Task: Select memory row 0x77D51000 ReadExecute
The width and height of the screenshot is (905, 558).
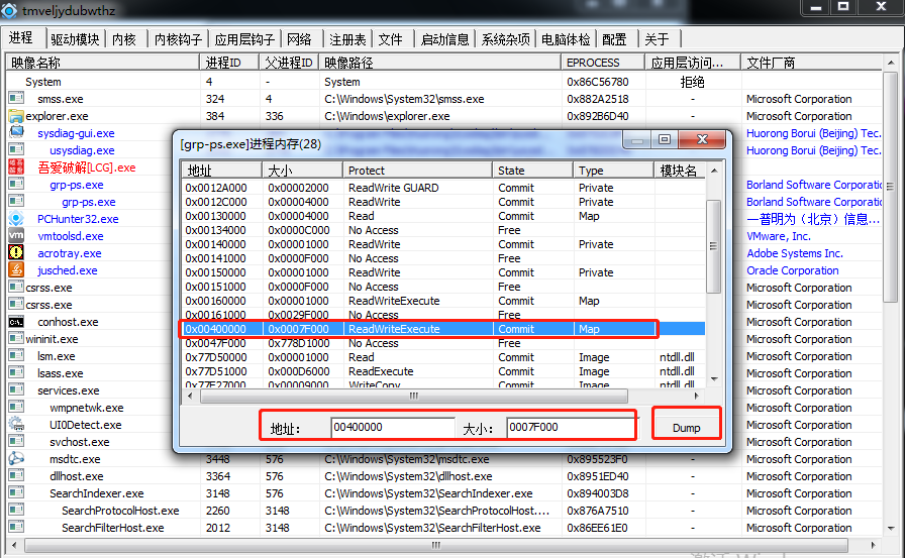Action: click(443, 371)
